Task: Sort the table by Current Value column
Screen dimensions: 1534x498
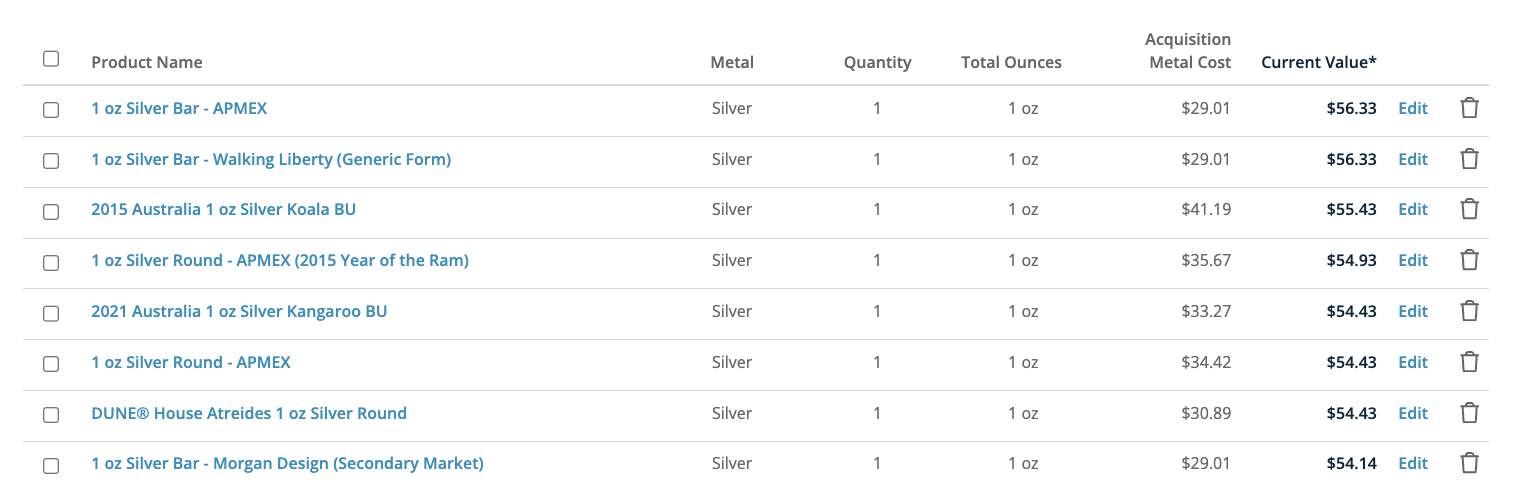Action: (x=1318, y=62)
